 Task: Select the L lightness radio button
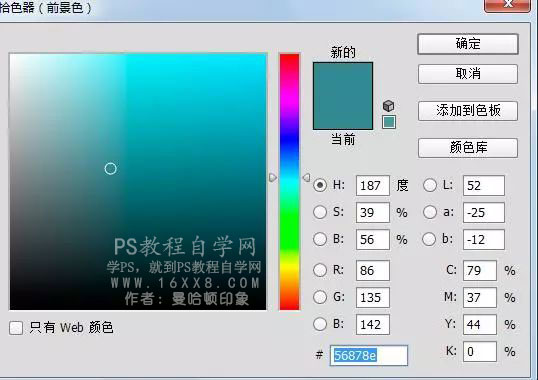(430, 185)
